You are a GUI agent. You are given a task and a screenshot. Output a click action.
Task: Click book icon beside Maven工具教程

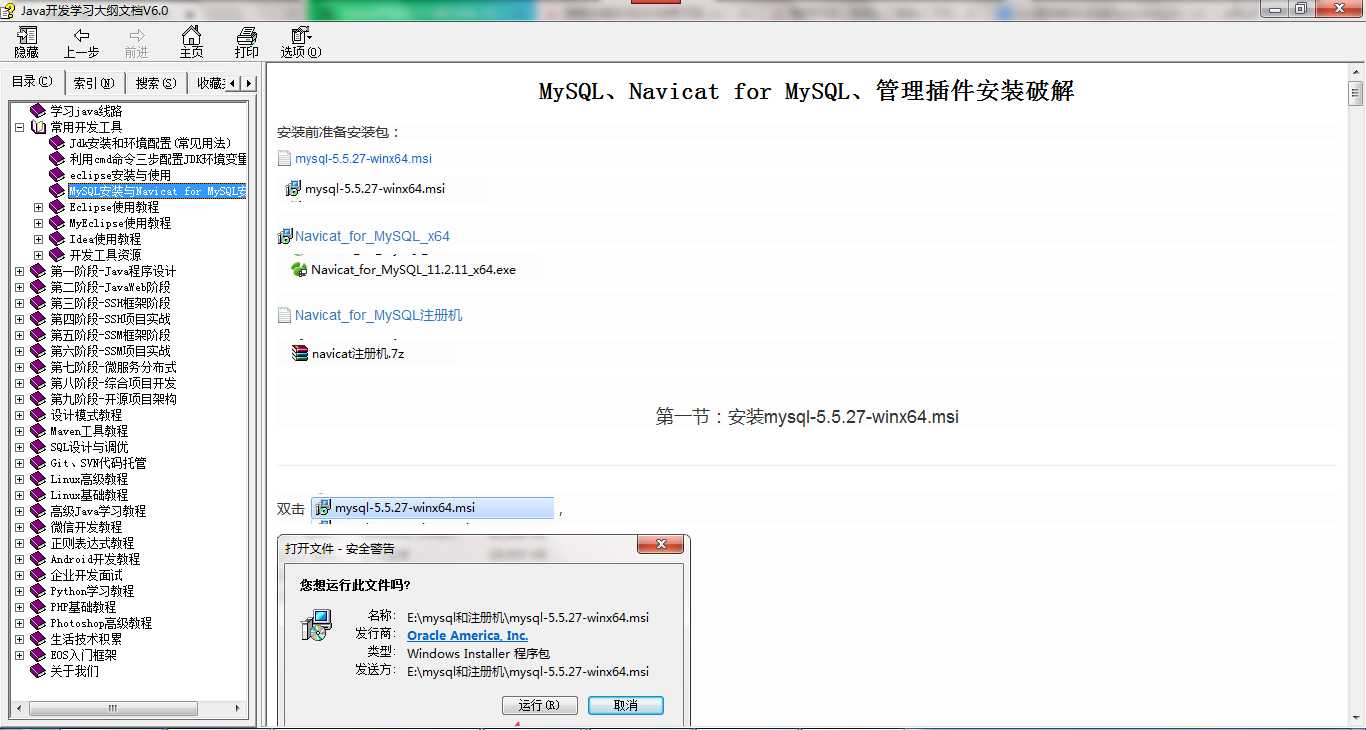pyautogui.click(x=39, y=431)
